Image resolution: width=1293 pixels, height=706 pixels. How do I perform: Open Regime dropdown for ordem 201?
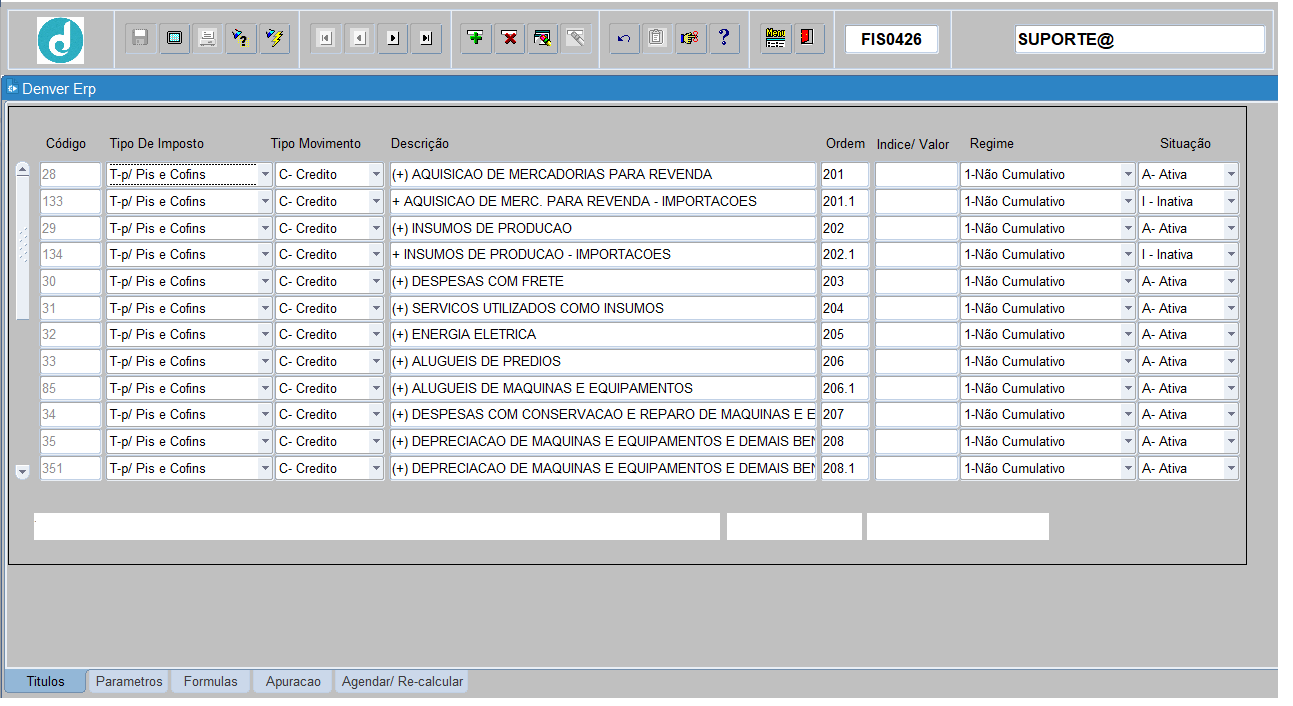tap(1128, 174)
